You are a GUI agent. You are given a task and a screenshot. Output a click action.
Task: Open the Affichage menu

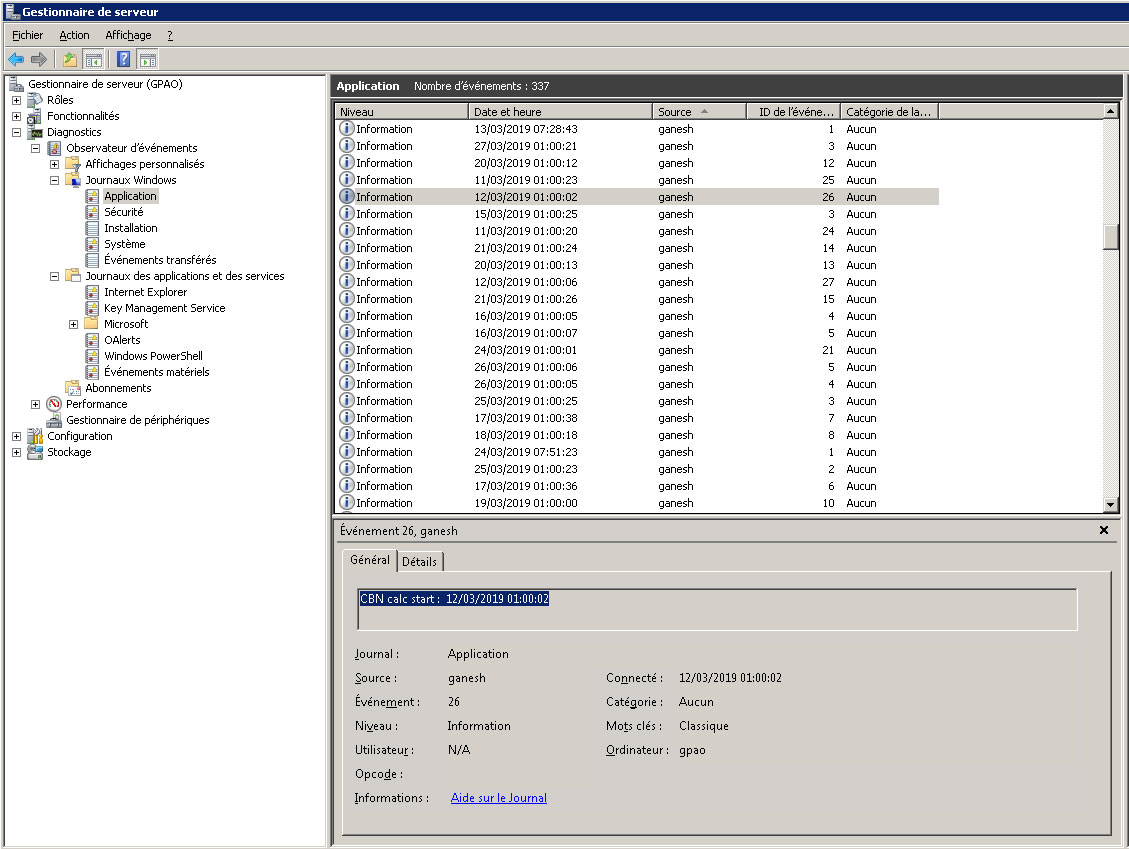128,35
